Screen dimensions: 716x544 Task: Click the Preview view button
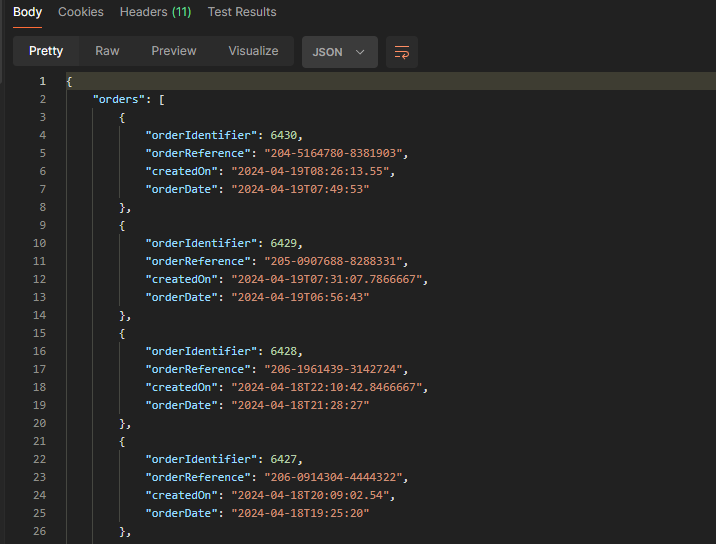point(174,51)
